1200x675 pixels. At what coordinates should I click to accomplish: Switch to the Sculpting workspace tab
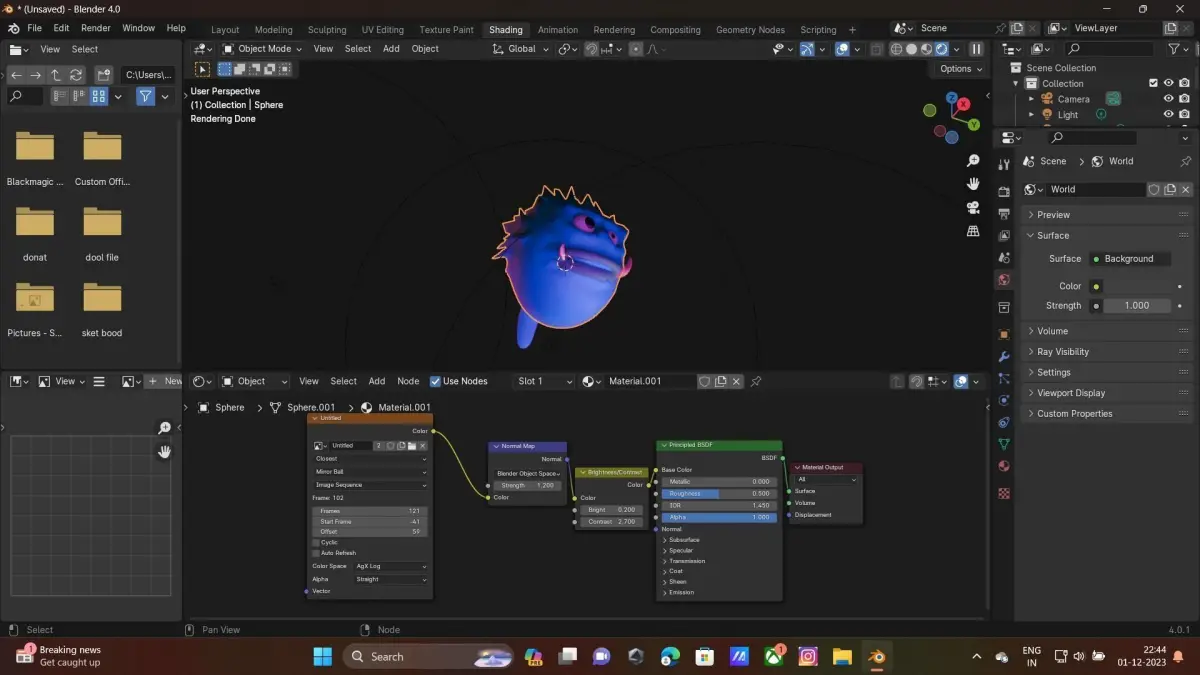click(327, 29)
